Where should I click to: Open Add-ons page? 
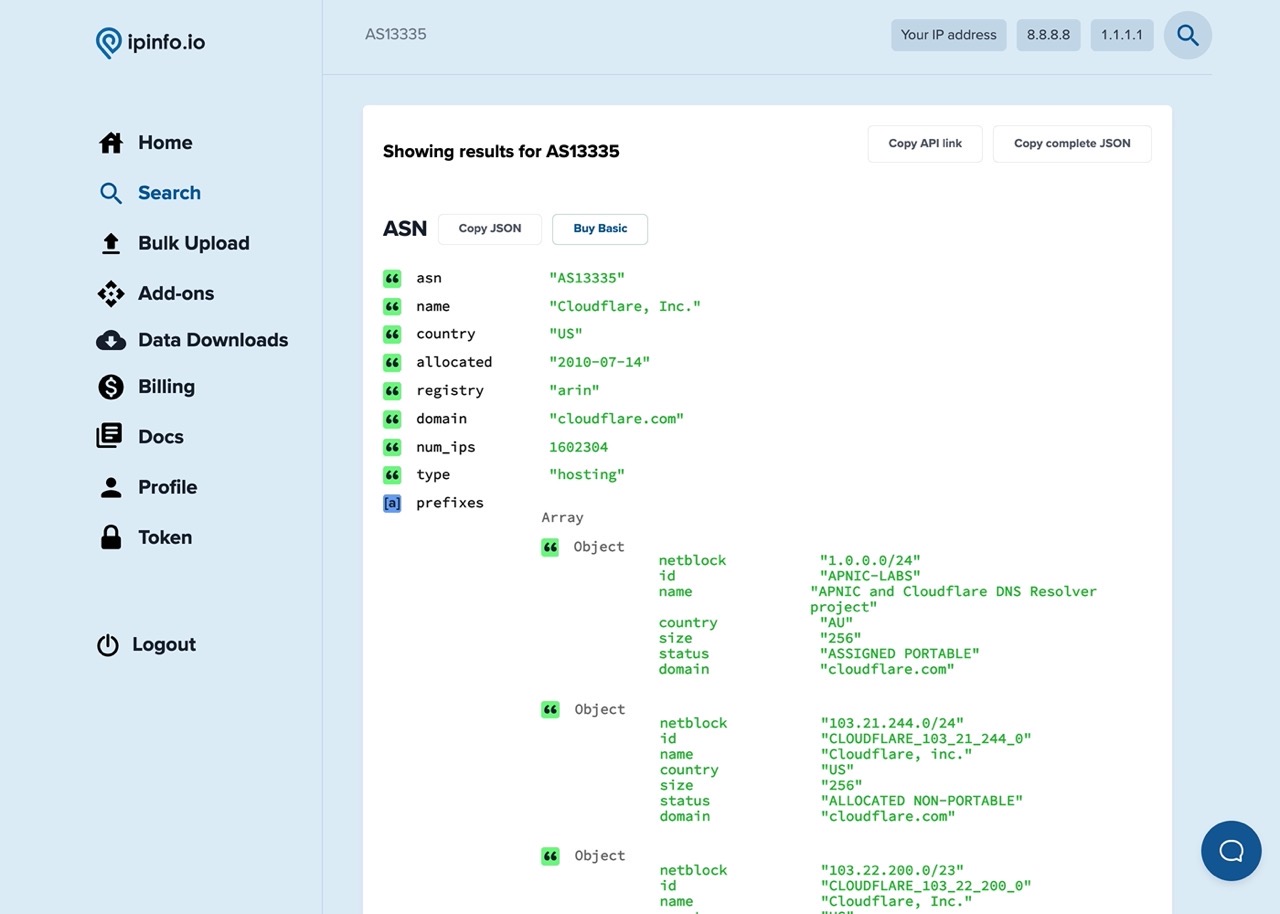click(x=176, y=293)
